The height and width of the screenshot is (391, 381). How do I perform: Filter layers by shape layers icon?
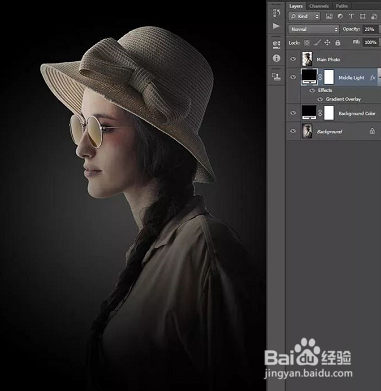click(362, 16)
